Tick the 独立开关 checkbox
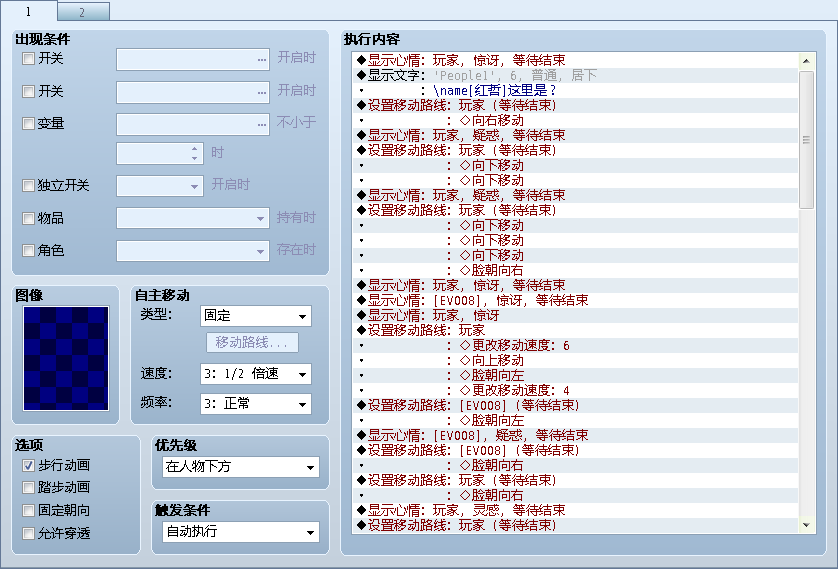Viewport: 838px width, 569px height. (28, 185)
